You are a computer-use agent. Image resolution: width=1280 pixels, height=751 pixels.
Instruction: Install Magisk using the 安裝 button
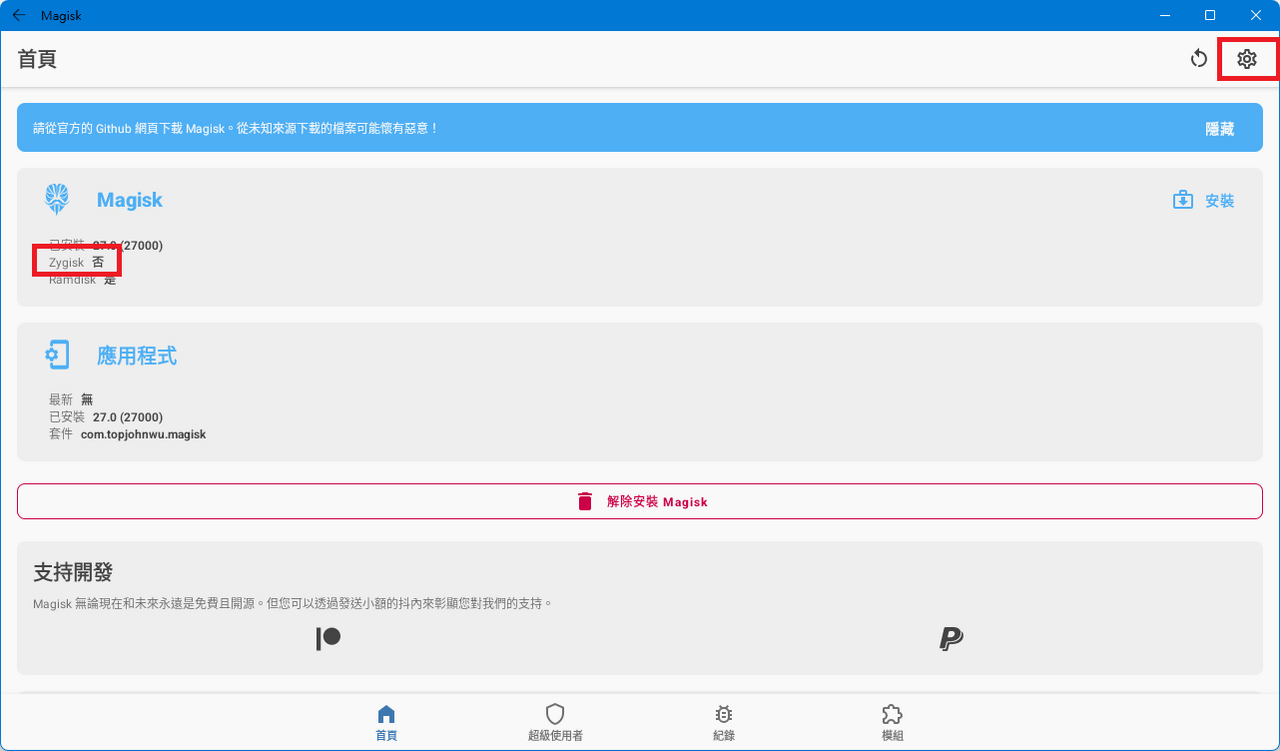[x=1203, y=200]
